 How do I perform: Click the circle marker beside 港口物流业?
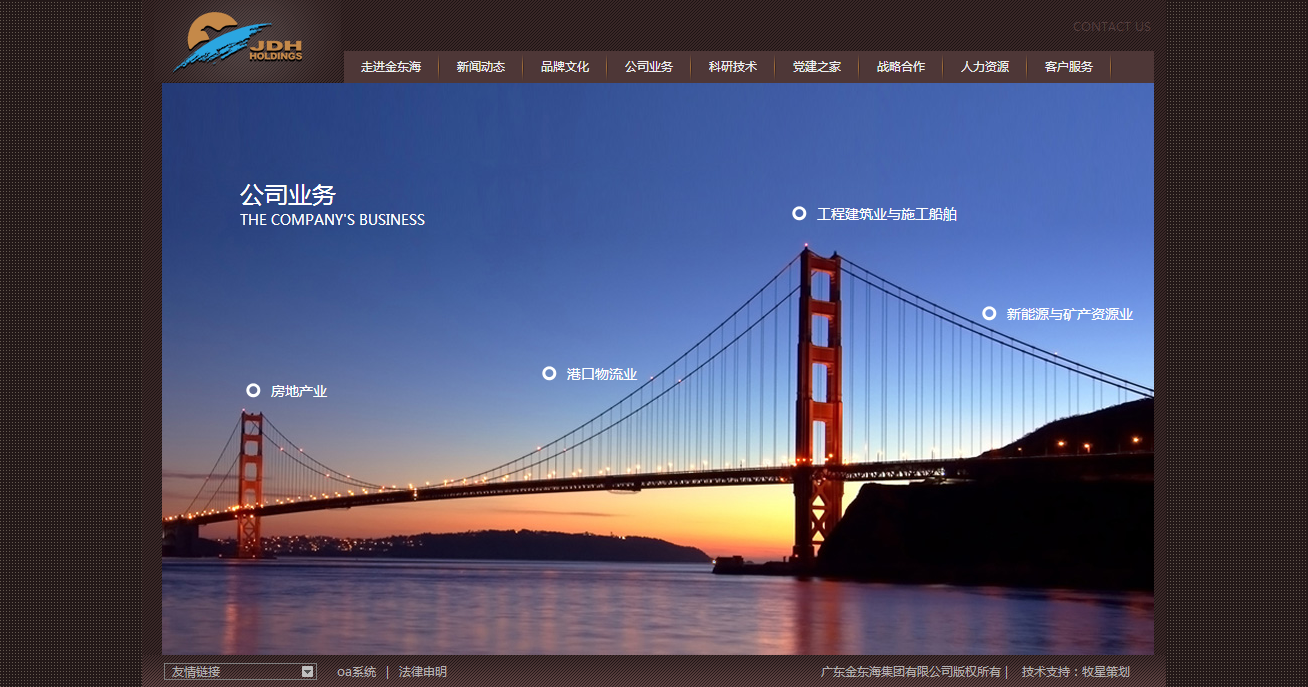tap(549, 373)
